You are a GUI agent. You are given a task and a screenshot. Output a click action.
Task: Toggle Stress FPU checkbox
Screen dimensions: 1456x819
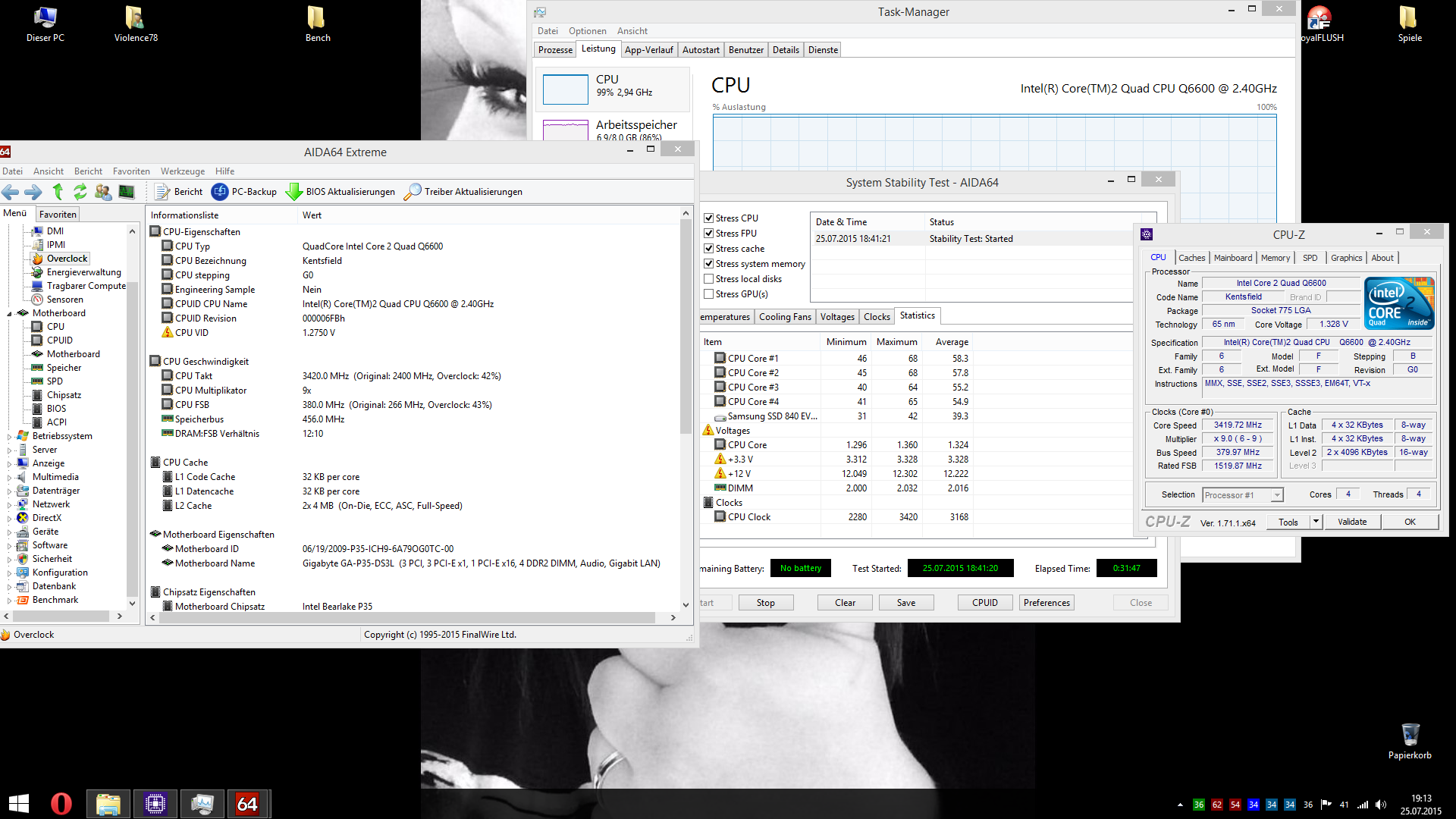pyautogui.click(x=709, y=234)
